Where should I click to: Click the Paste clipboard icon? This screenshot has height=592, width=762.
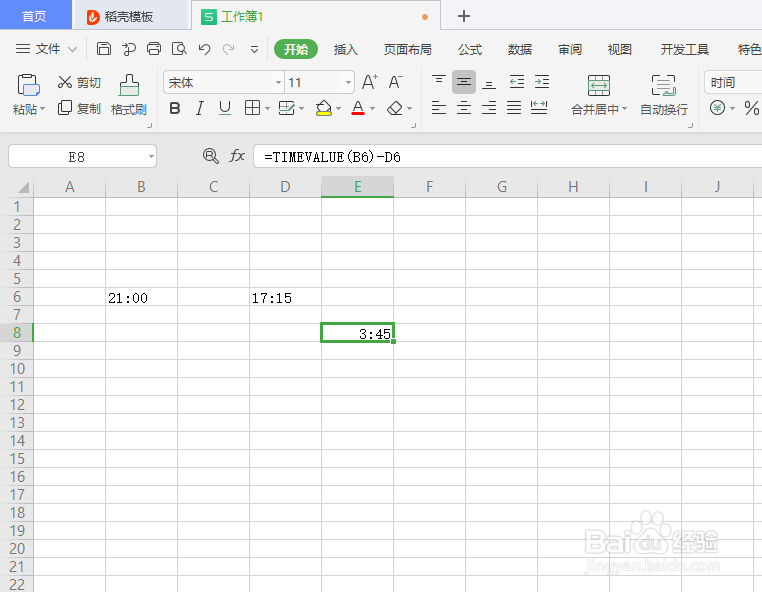(x=28, y=85)
